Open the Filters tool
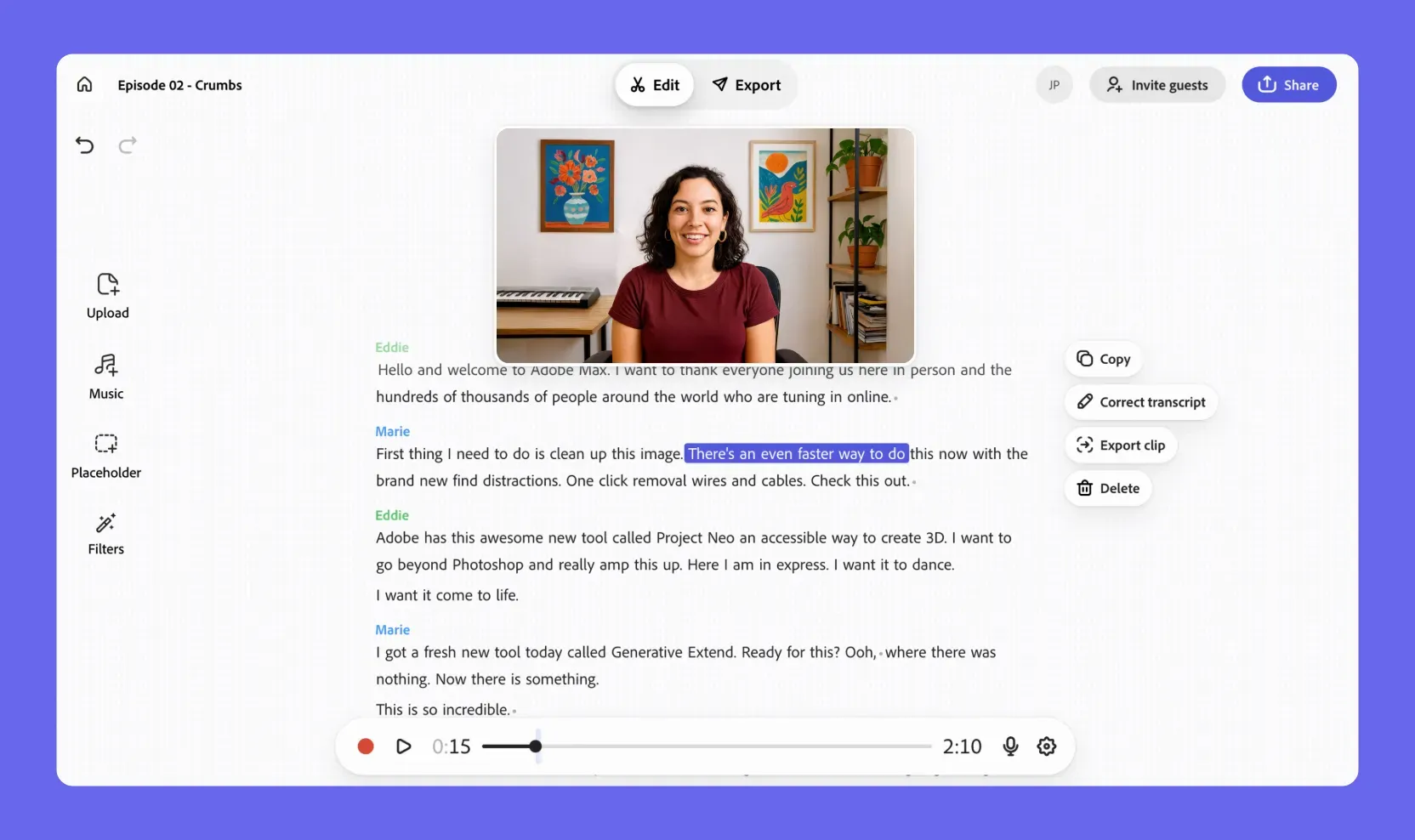Screen dimensions: 1415x840 pyautogui.click(x=106, y=534)
